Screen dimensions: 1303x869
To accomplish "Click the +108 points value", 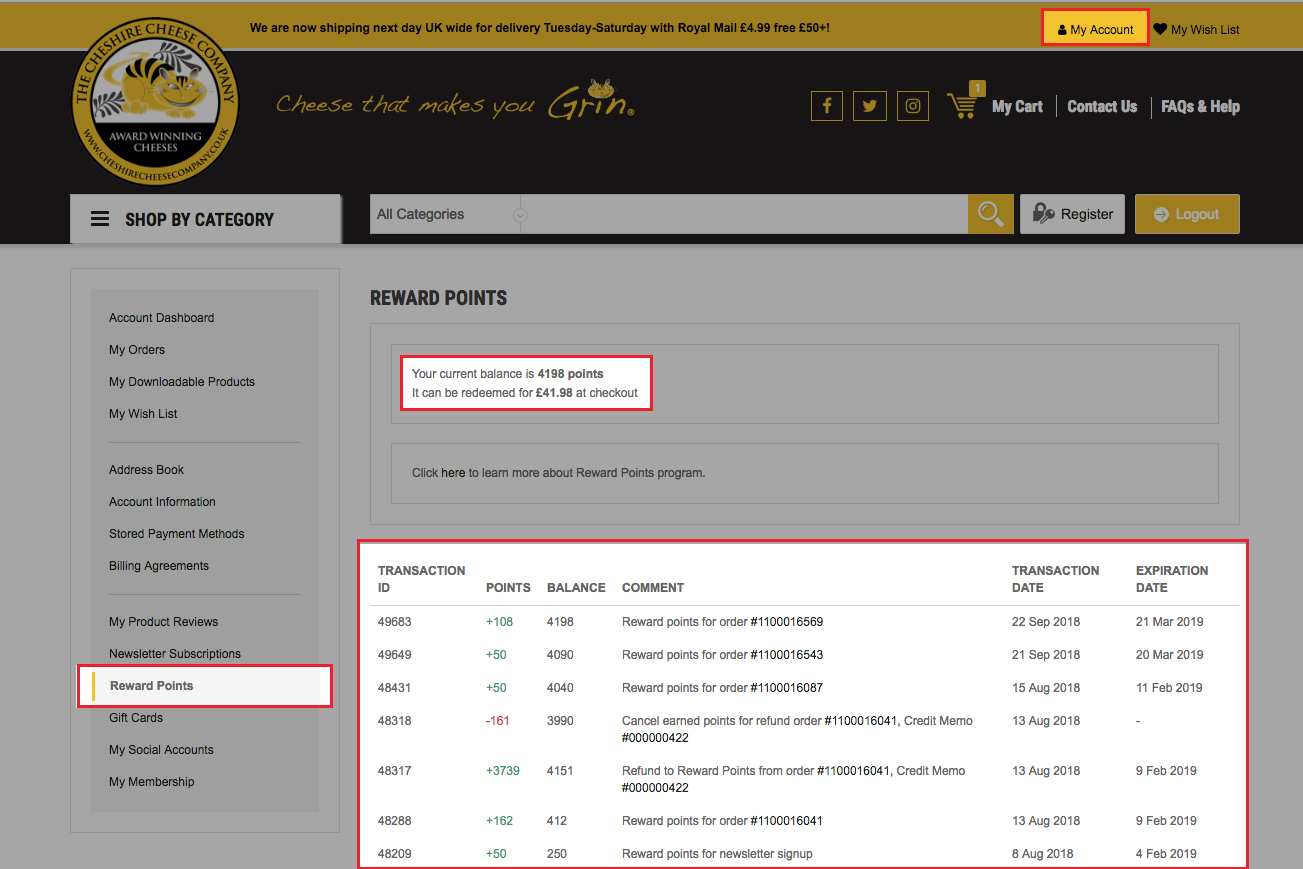I will pos(499,622).
